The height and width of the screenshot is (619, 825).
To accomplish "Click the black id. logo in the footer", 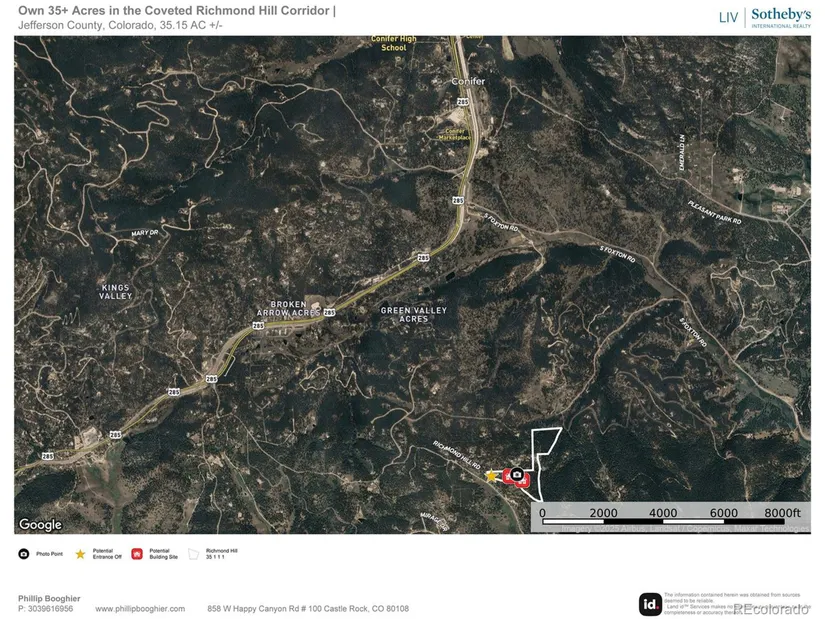I will coord(650,604).
